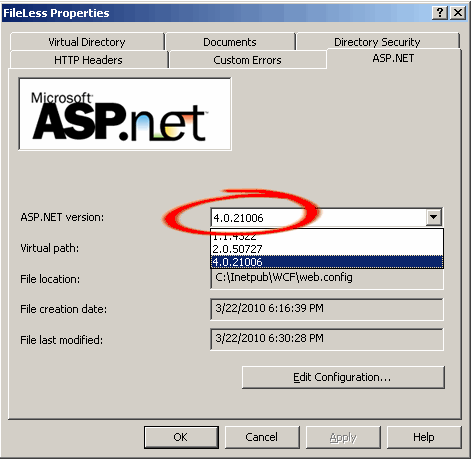The height and width of the screenshot is (459, 471).
Task: Open the Custom Errors tab
Action: click(247, 60)
